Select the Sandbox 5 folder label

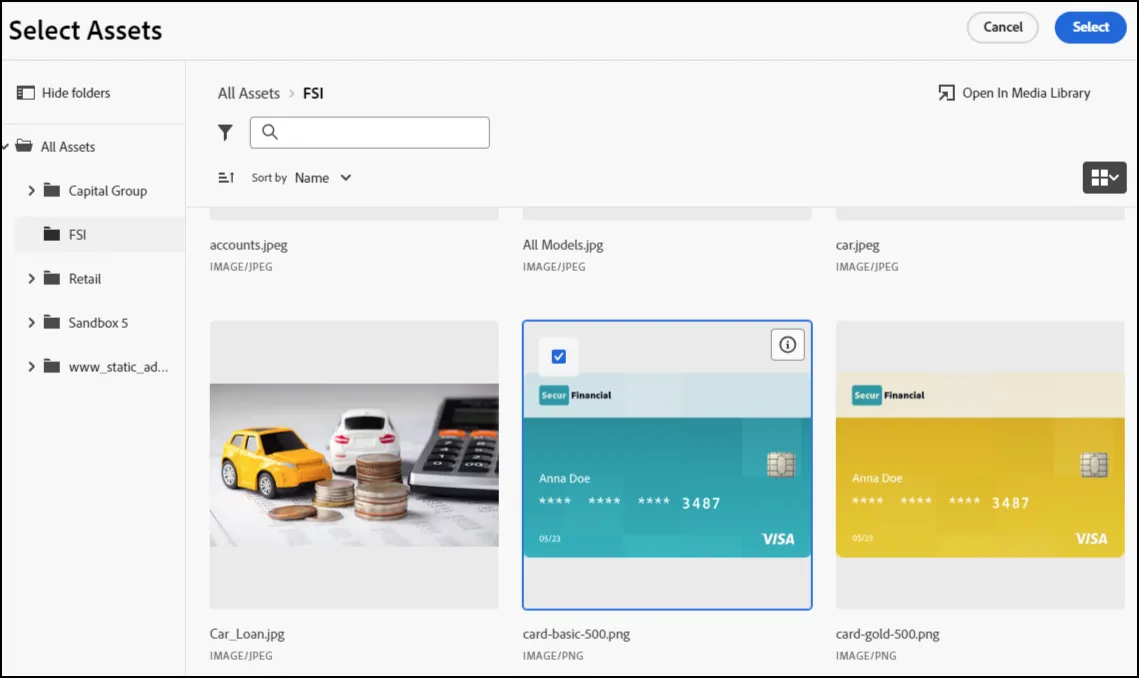[x=98, y=323]
